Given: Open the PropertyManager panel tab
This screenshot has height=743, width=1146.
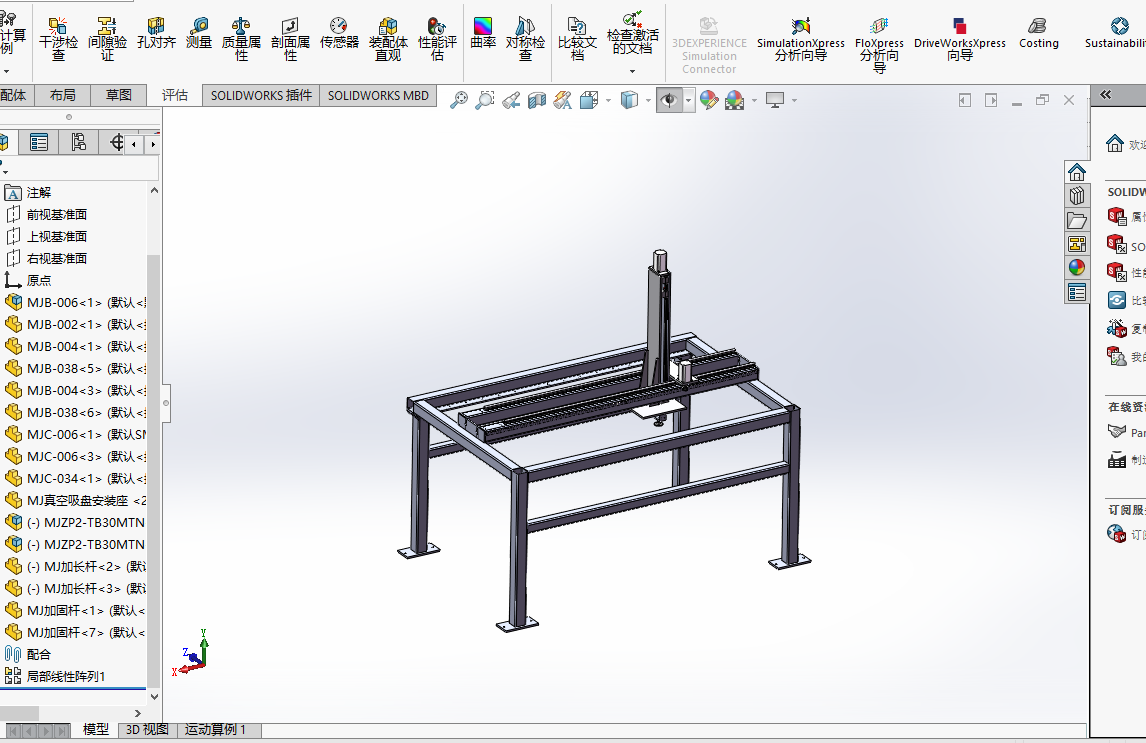Looking at the screenshot, I should coord(39,142).
